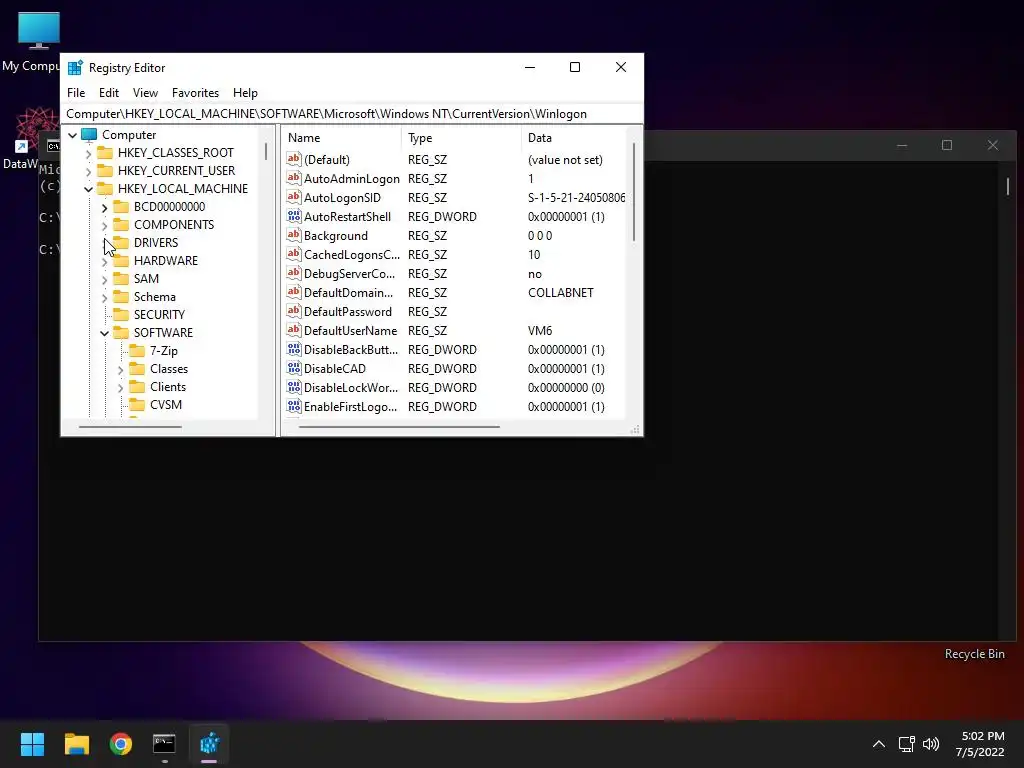Image resolution: width=1024 pixels, height=768 pixels.
Task: Select the Computer icon in tree
Action: (x=89, y=135)
